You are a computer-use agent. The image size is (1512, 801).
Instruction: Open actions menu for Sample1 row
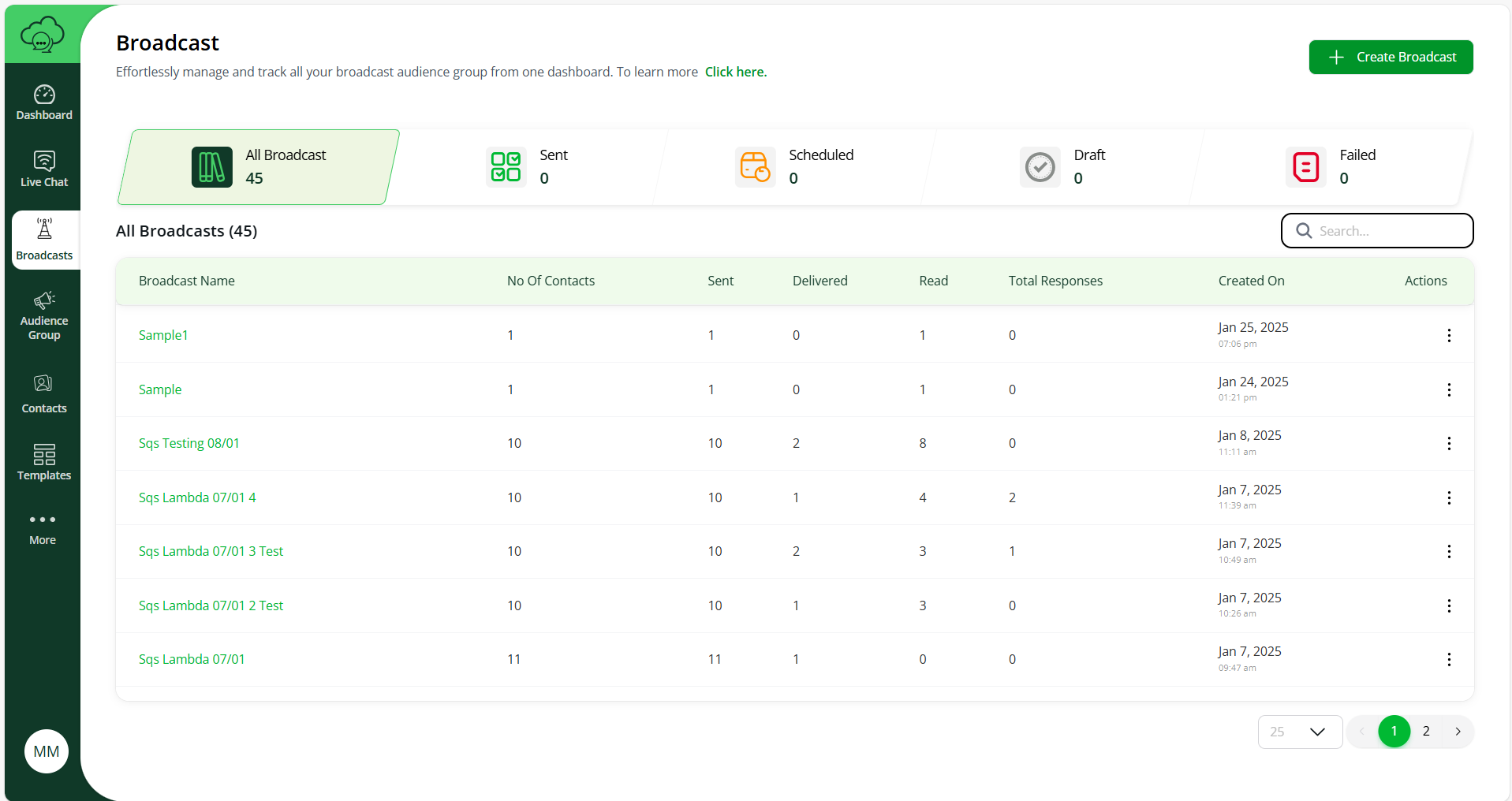tap(1449, 335)
